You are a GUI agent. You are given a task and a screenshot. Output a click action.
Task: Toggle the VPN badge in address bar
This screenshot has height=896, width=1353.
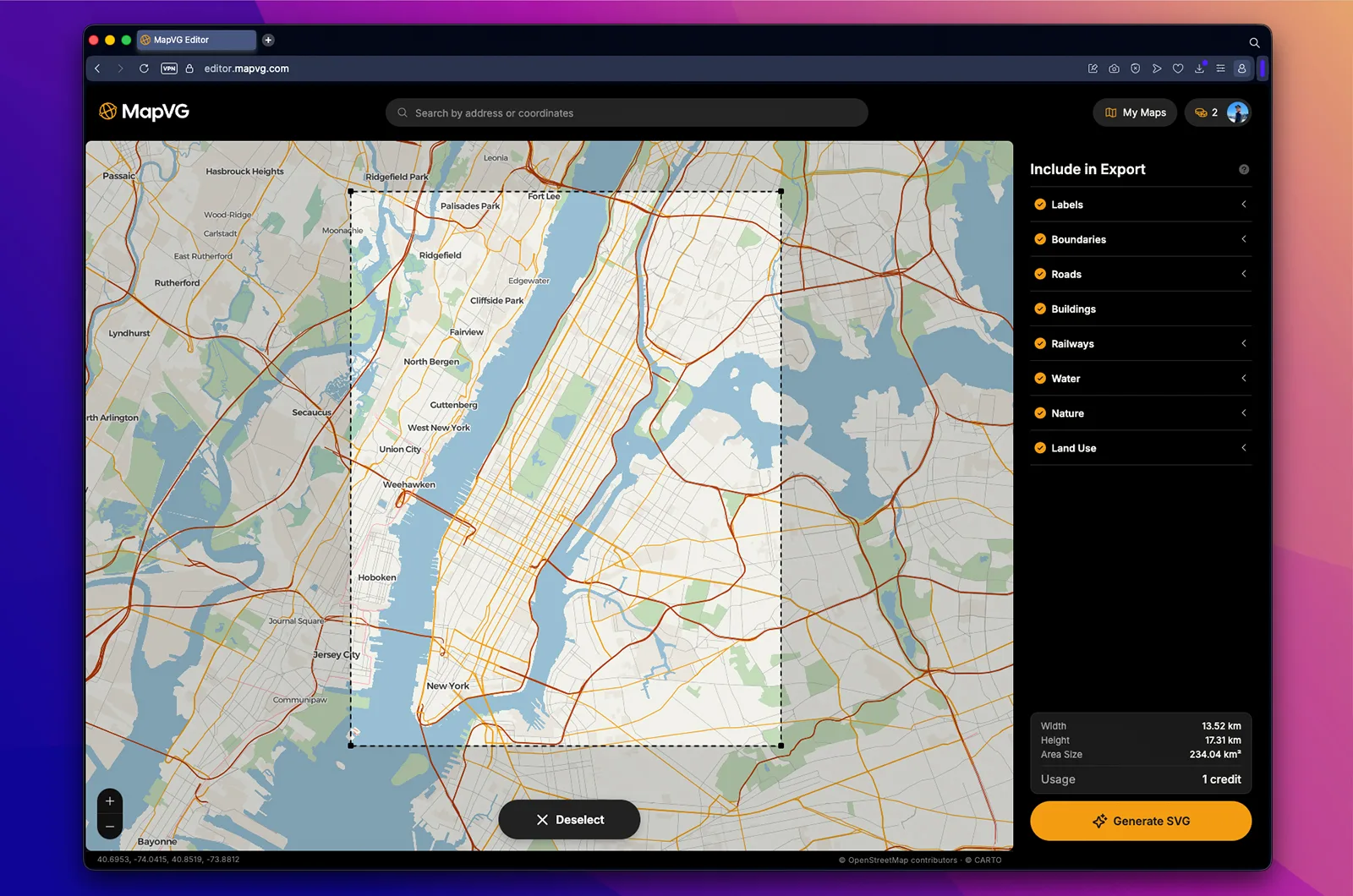coord(169,68)
